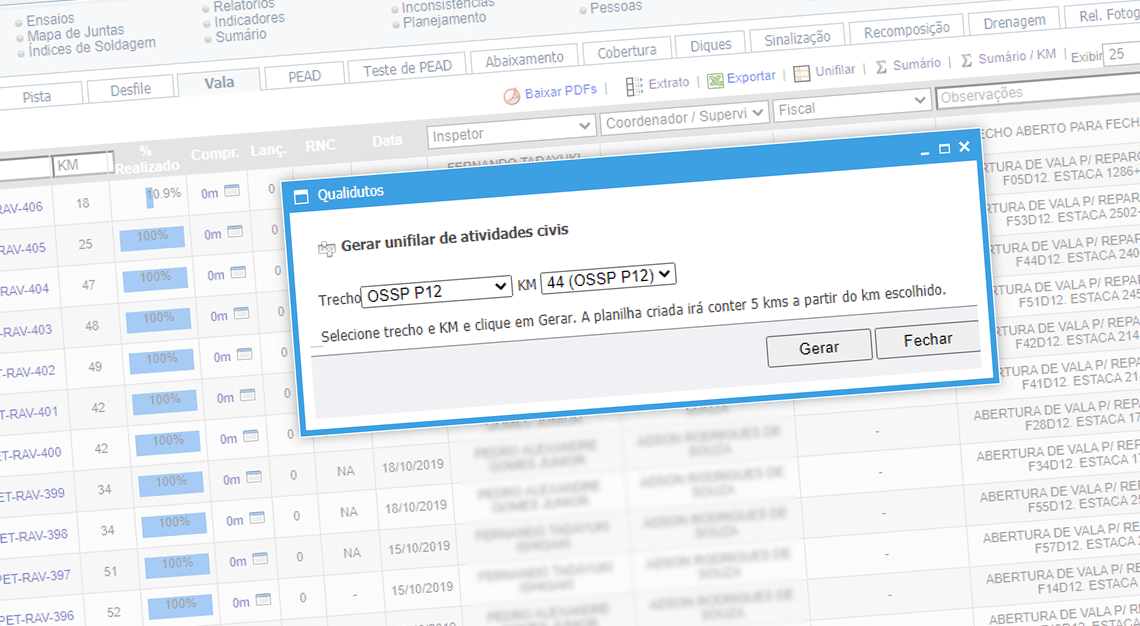Viewport: 1140px width, 626px height.
Task: Click the Baixar PDFs icon
Action: tap(512, 93)
